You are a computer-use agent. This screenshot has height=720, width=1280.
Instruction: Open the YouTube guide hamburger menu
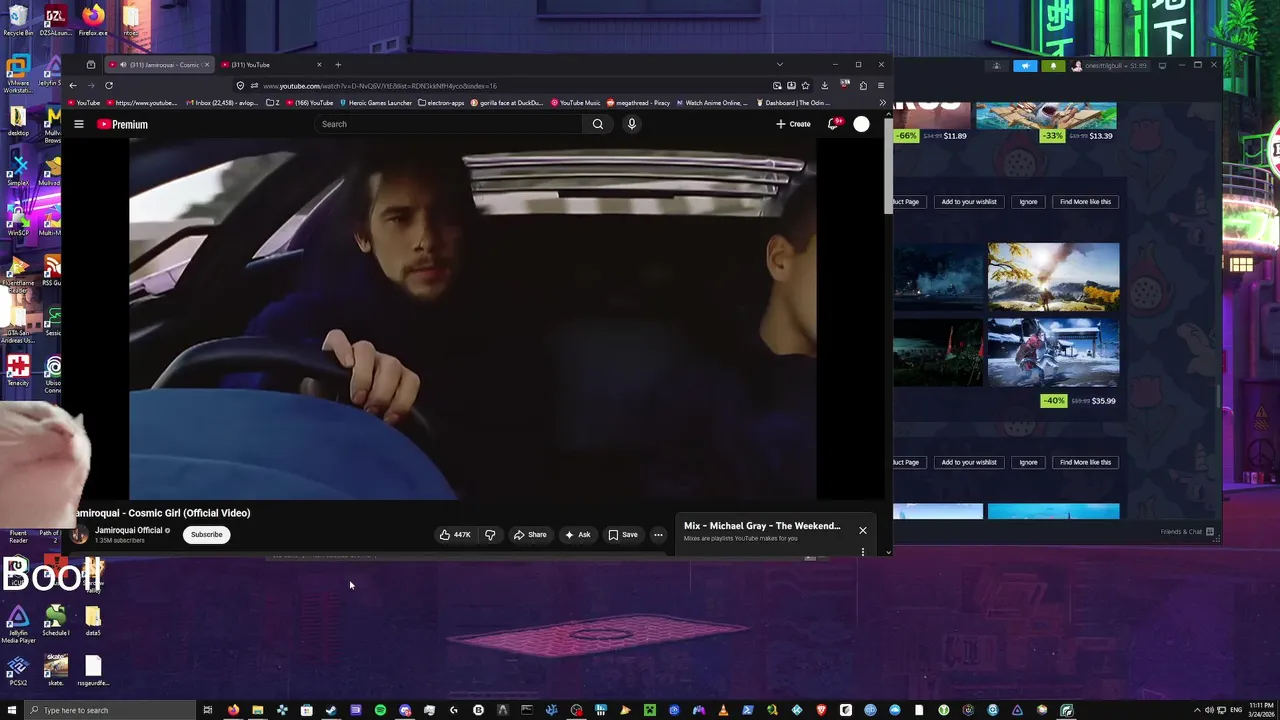(79, 124)
